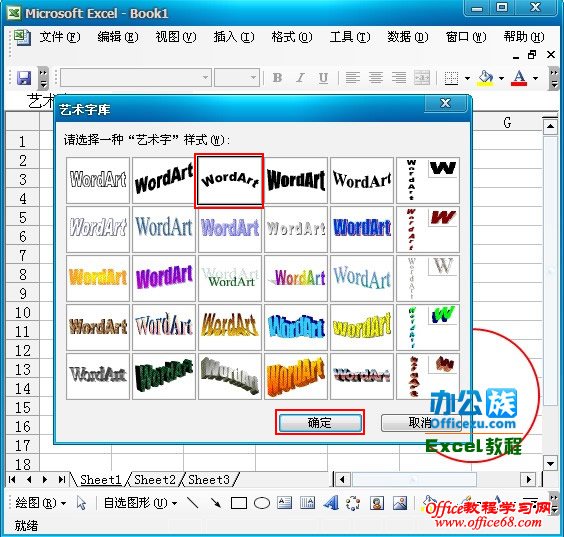Click the fill color bucket icon
Viewport: 564px width, 537px height.
[x=485, y=78]
